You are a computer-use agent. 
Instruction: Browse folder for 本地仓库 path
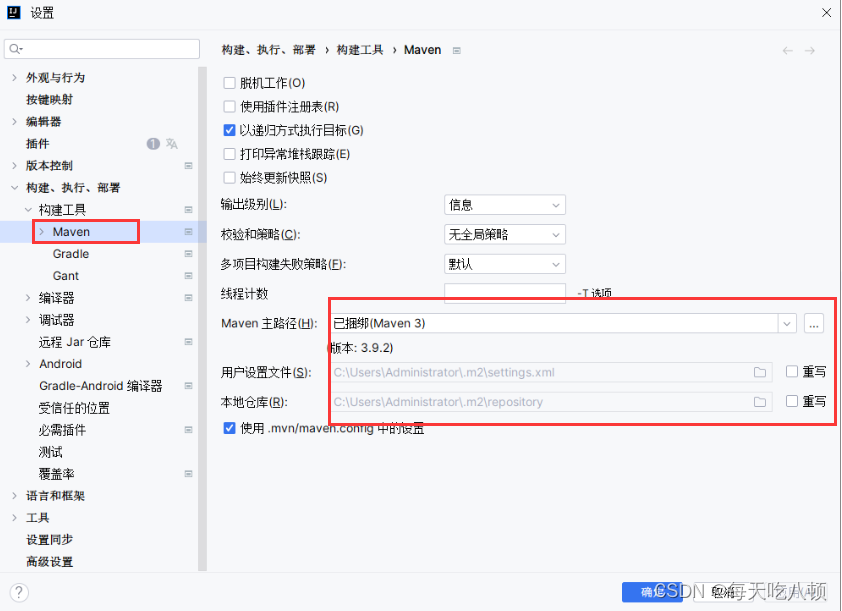759,402
